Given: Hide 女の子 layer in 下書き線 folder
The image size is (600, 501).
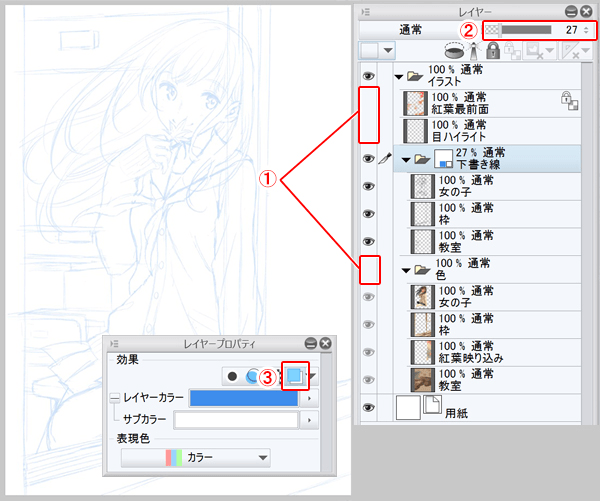Looking at the screenshot, I should click(368, 186).
